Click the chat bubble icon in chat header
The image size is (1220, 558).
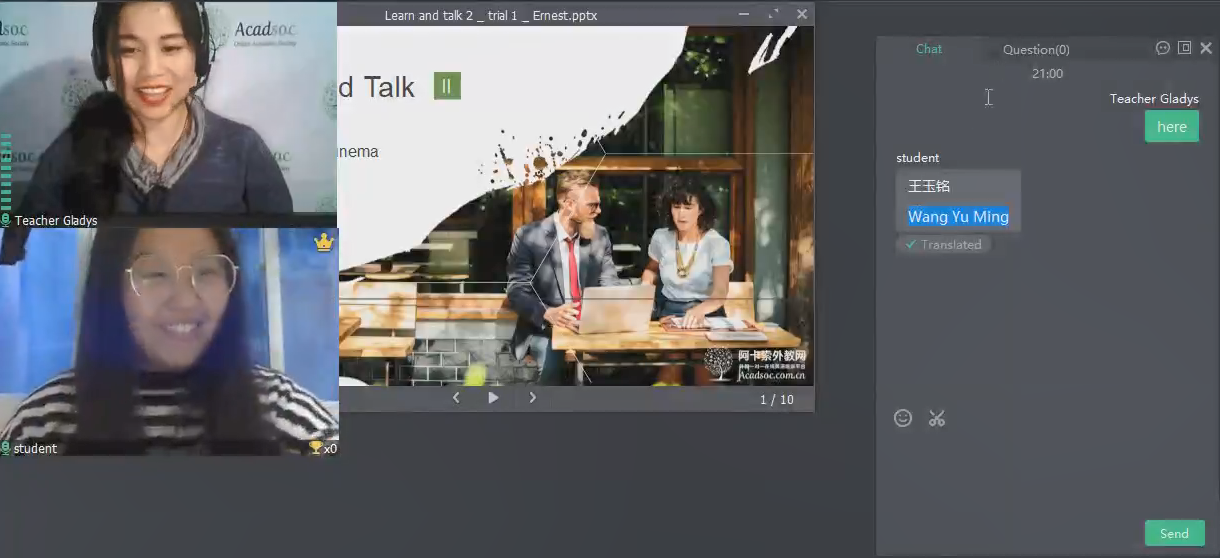1162,48
